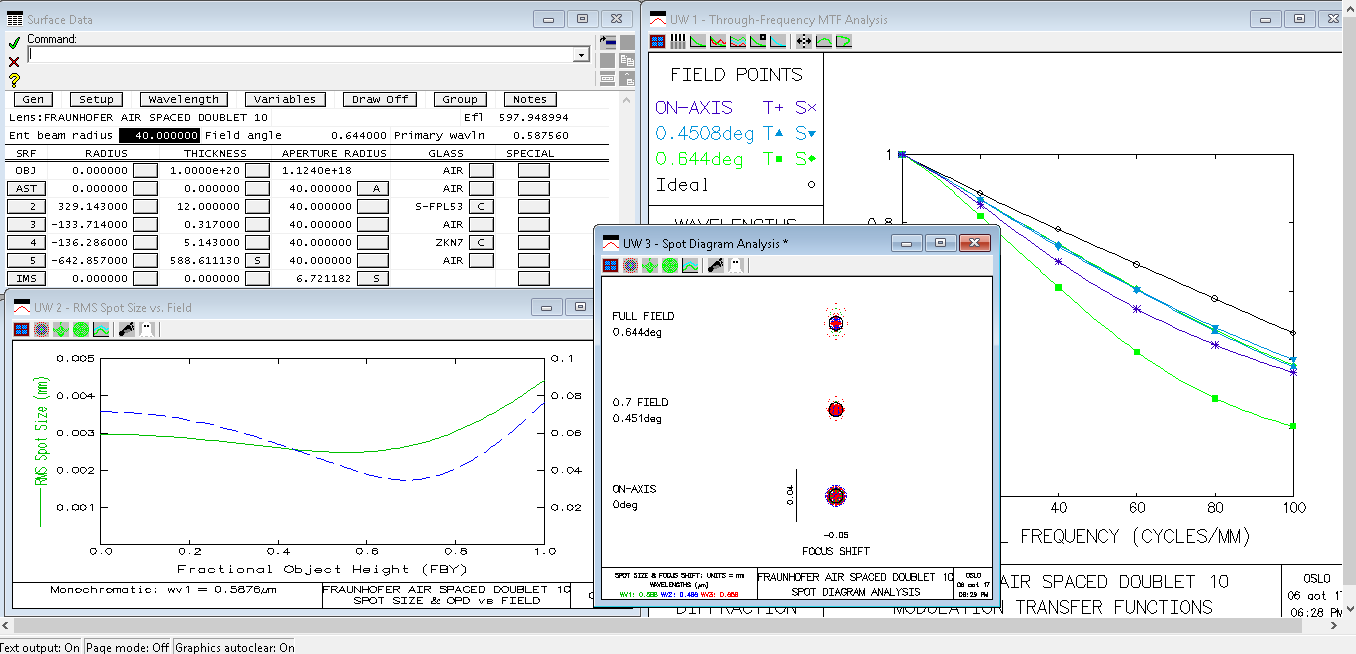The image size is (1356, 654).
Task: Select the Ent beam radius value field
Action: tap(159, 135)
